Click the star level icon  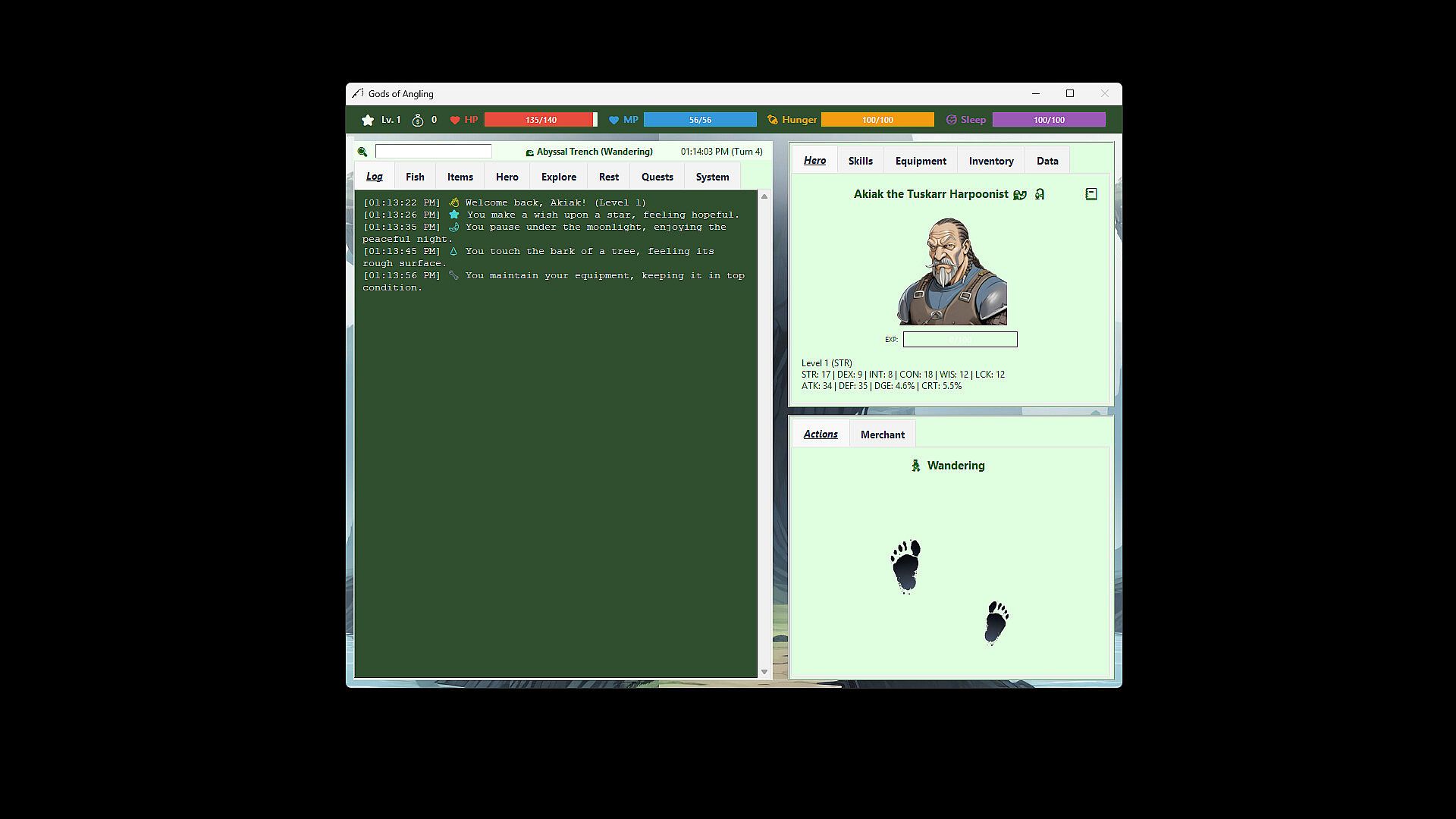[368, 120]
